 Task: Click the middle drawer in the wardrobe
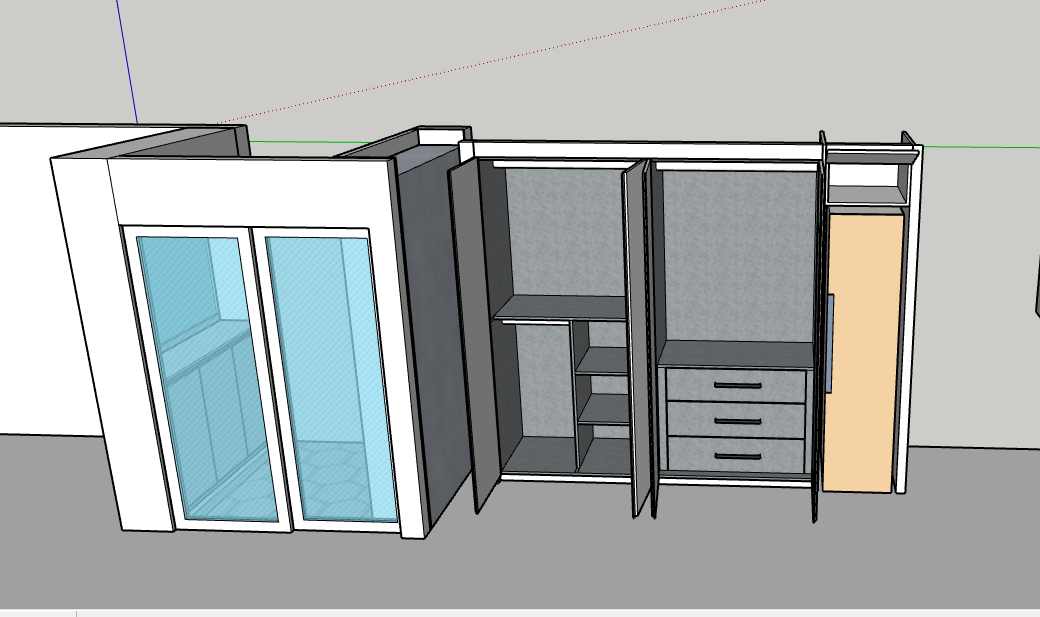[x=736, y=420]
